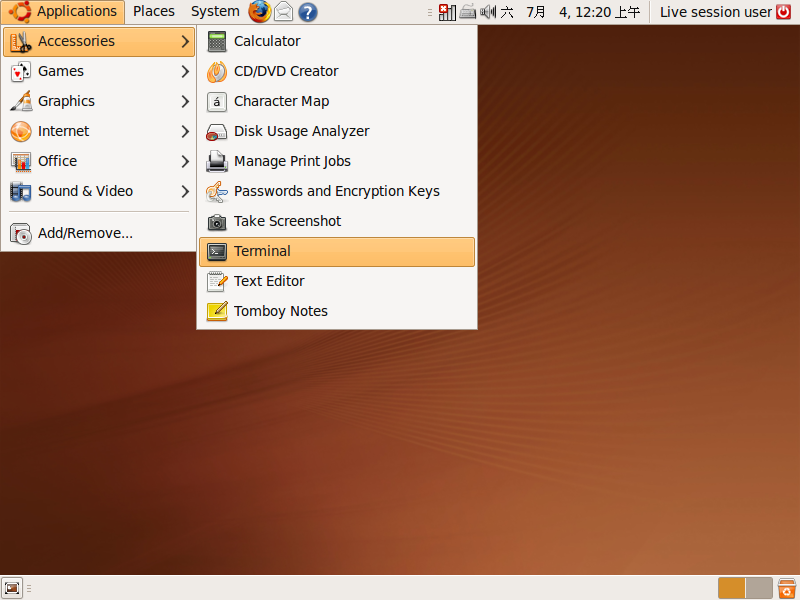Expand the Graphics submenu arrow
Image resolution: width=800 pixels, height=600 pixels.
[185, 102]
